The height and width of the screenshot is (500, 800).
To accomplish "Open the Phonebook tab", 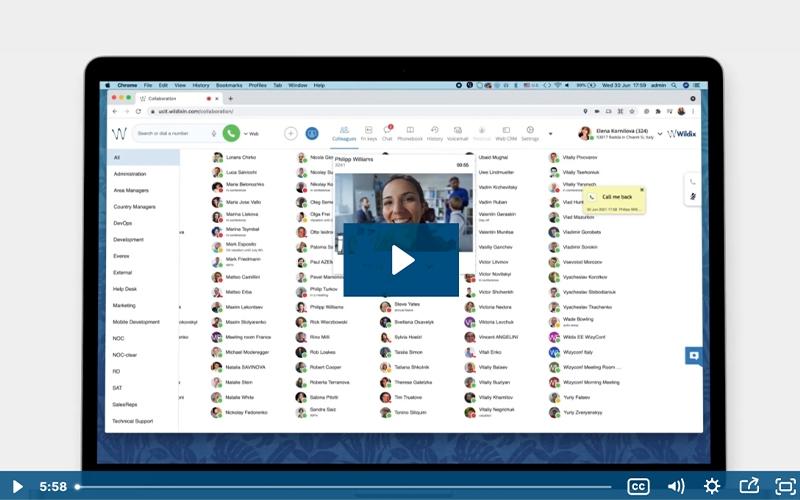I will [x=410, y=134].
